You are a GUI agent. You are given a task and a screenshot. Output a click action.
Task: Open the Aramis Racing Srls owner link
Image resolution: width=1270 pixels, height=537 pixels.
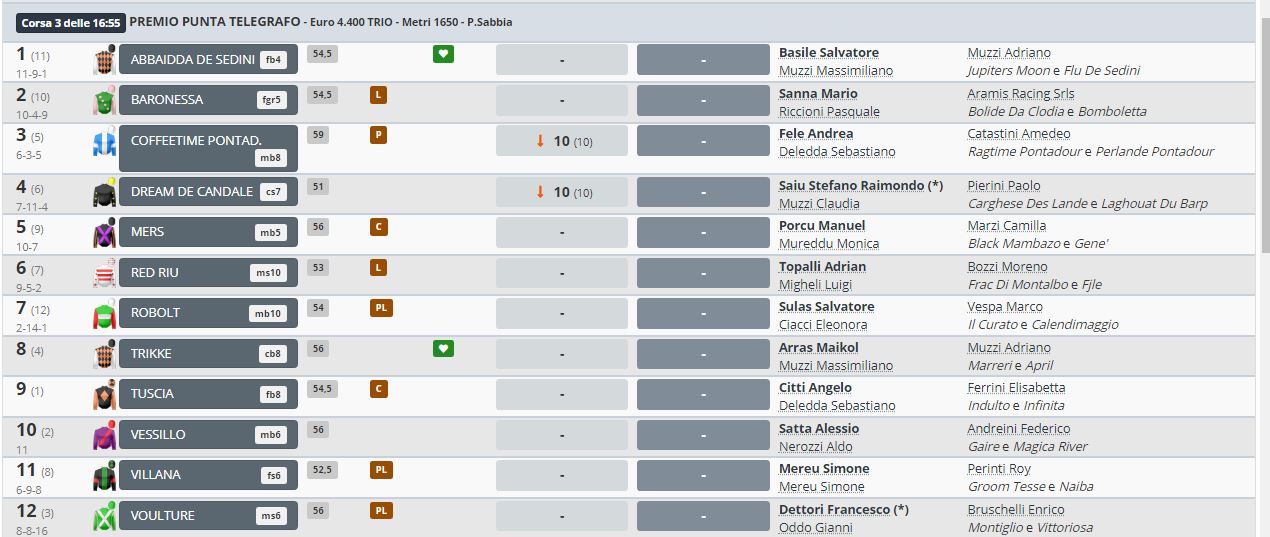click(x=1021, y=94)
